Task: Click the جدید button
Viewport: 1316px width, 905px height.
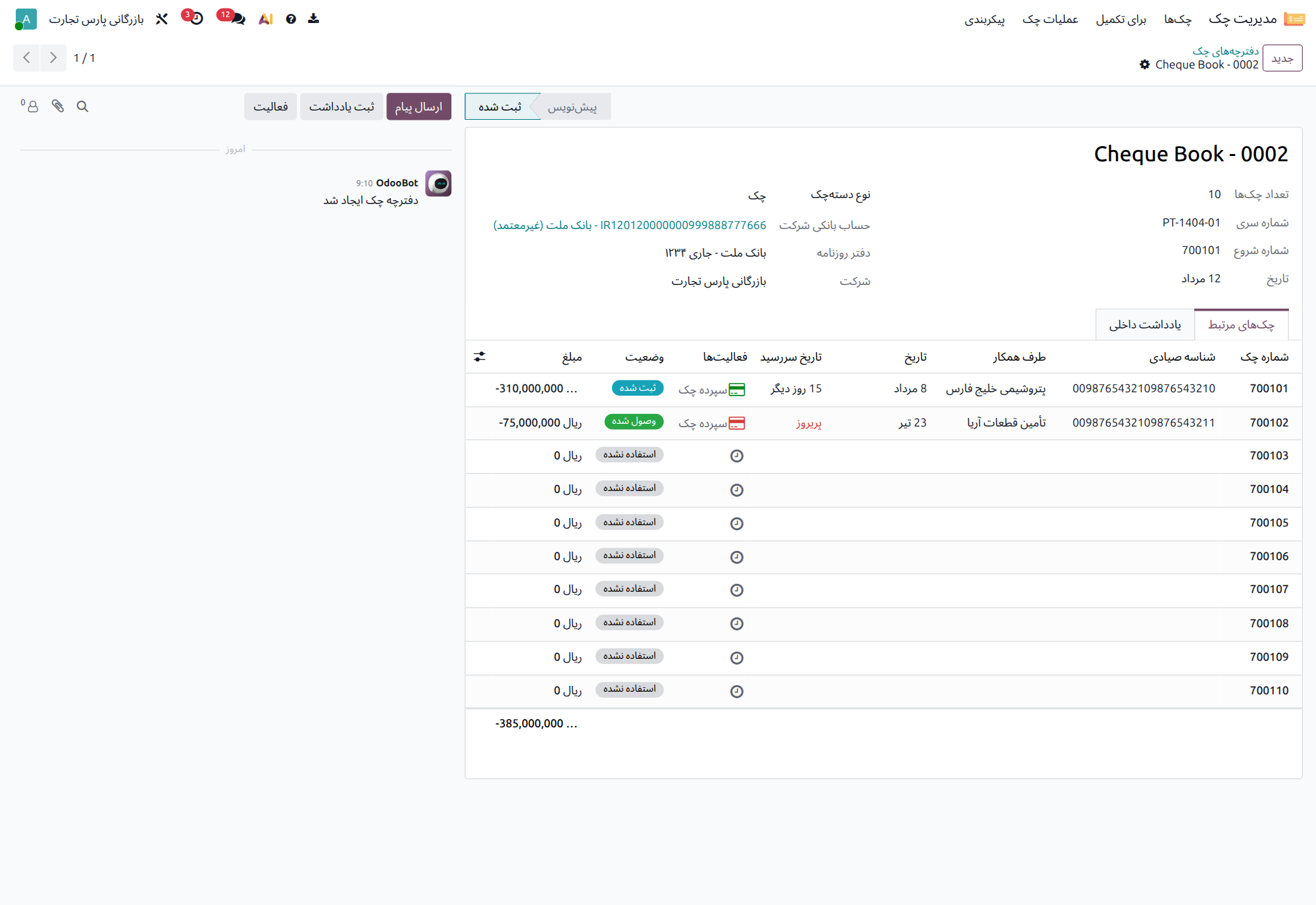Action: point(1282,58)
